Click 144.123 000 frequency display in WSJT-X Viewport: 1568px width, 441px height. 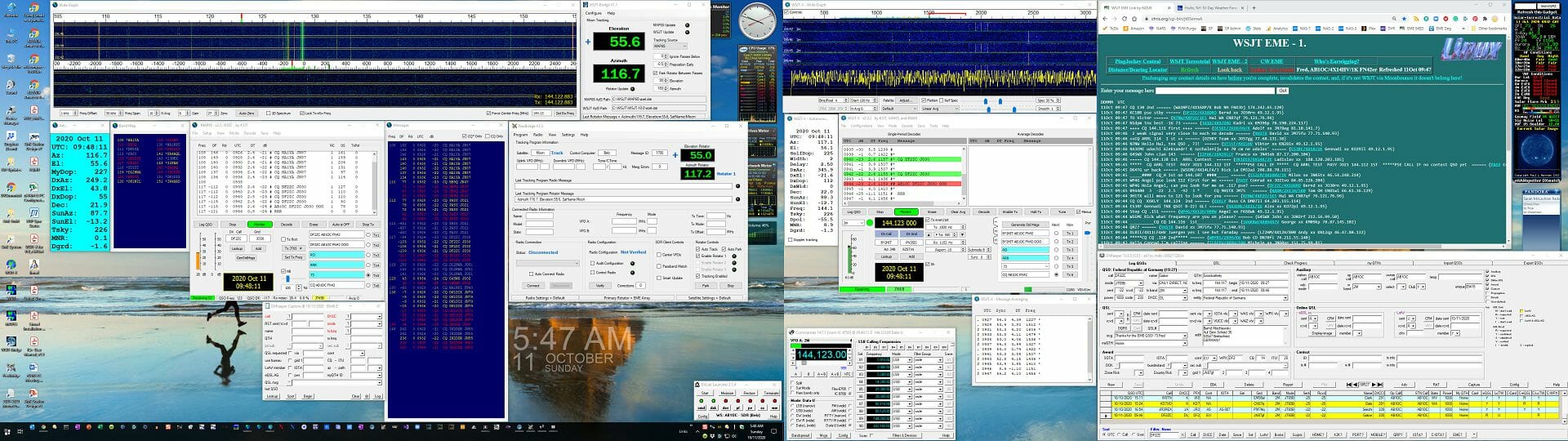[899, 223]
